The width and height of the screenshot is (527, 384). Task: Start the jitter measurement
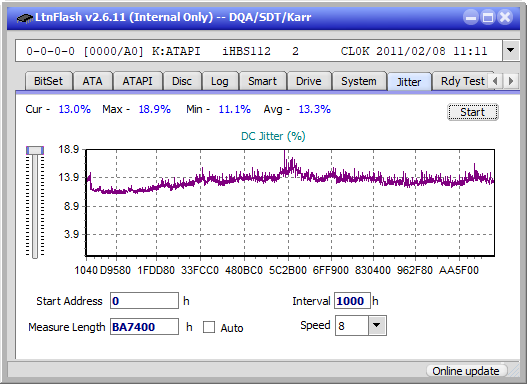(473, 112)
